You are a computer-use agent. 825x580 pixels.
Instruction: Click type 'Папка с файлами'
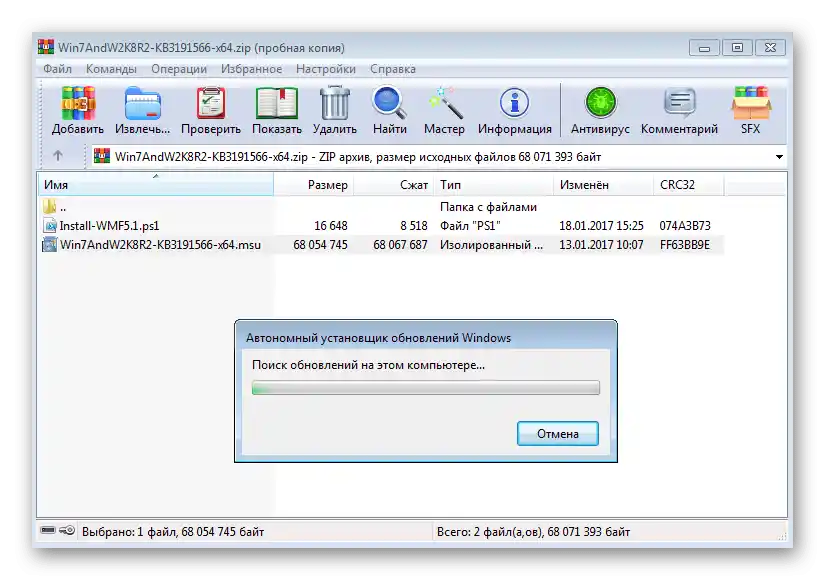pos(488,207)
